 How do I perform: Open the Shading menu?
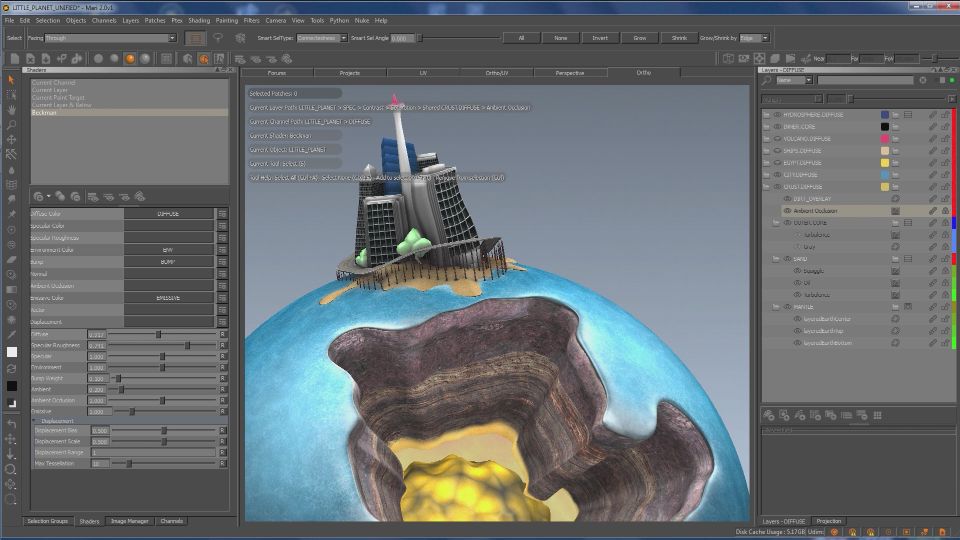(x=199, y=20)
